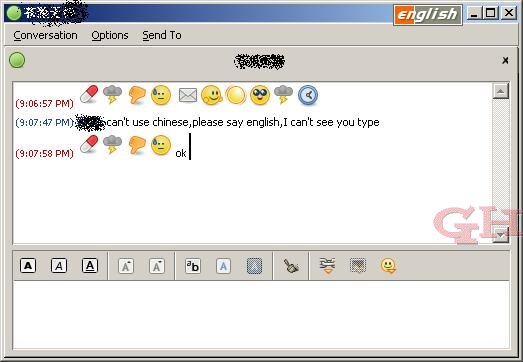The width and height of the screenshot is (523, 362).
Task: Reset formatting with the brush icon
Action: [x=291, y=266]
